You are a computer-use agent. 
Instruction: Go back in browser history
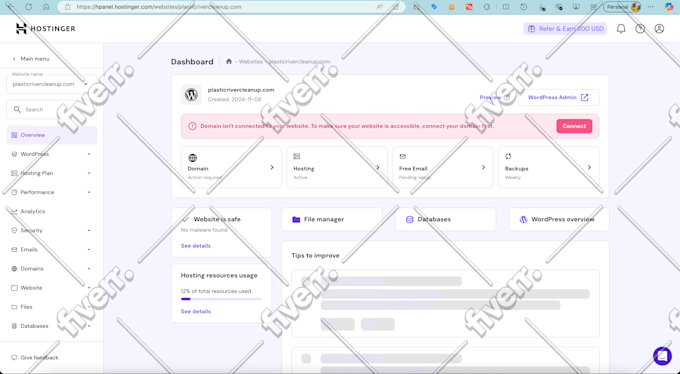click(x=11, y=7)
